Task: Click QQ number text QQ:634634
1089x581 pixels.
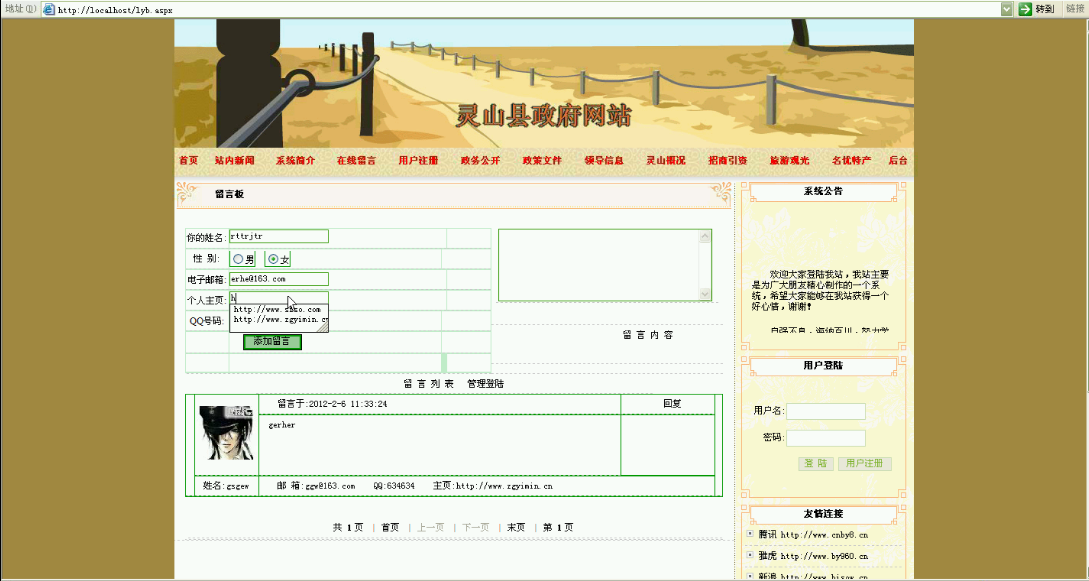Action: (x=394, y=486)
